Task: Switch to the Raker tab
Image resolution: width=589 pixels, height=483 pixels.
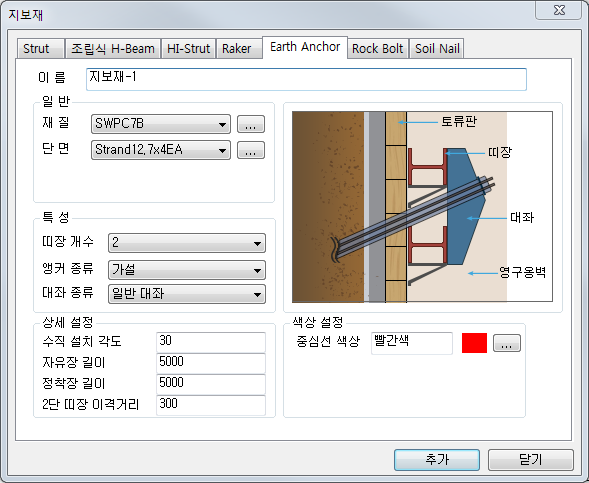Action: [x=239, y=48]
